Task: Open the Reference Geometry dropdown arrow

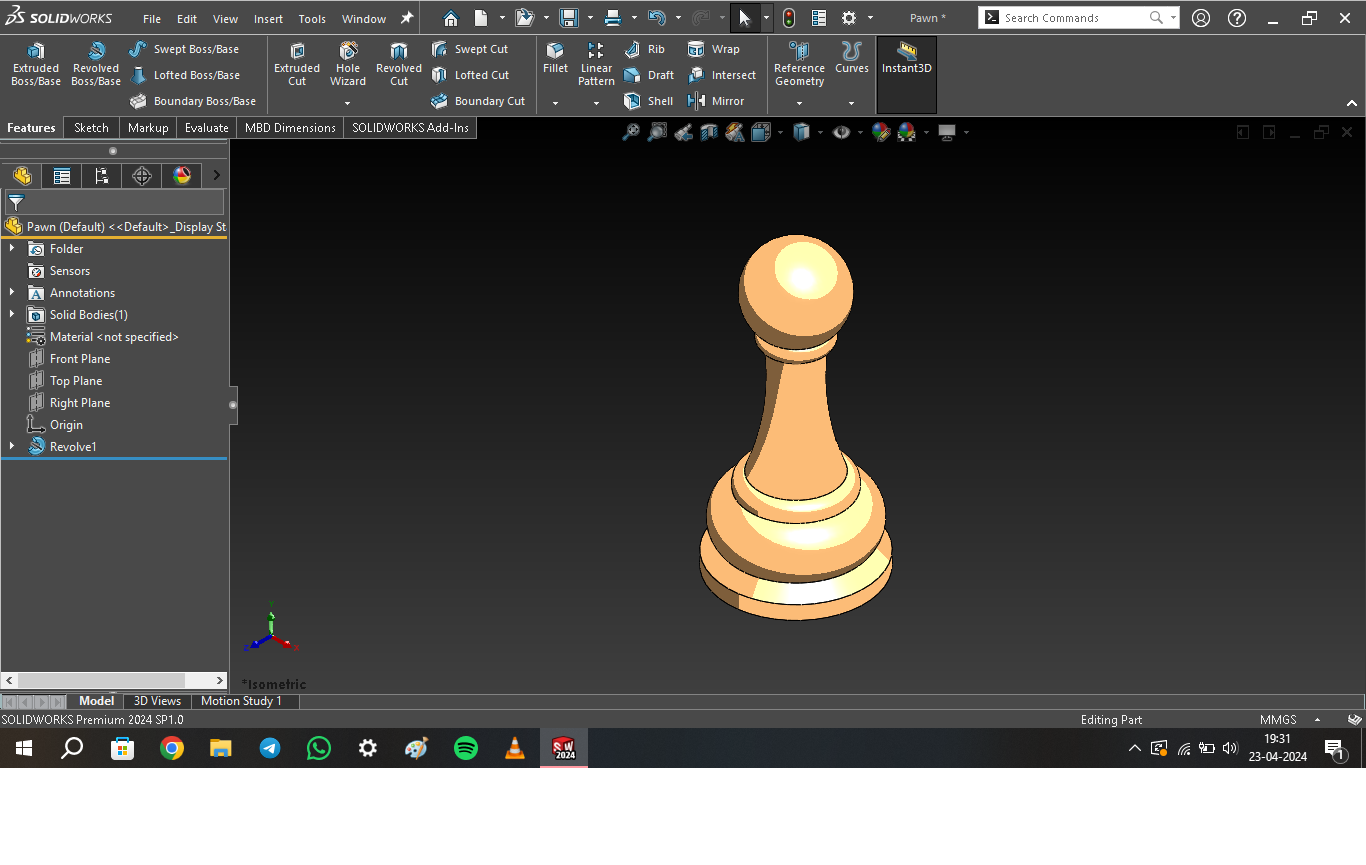Action: (x=799, y=103)
